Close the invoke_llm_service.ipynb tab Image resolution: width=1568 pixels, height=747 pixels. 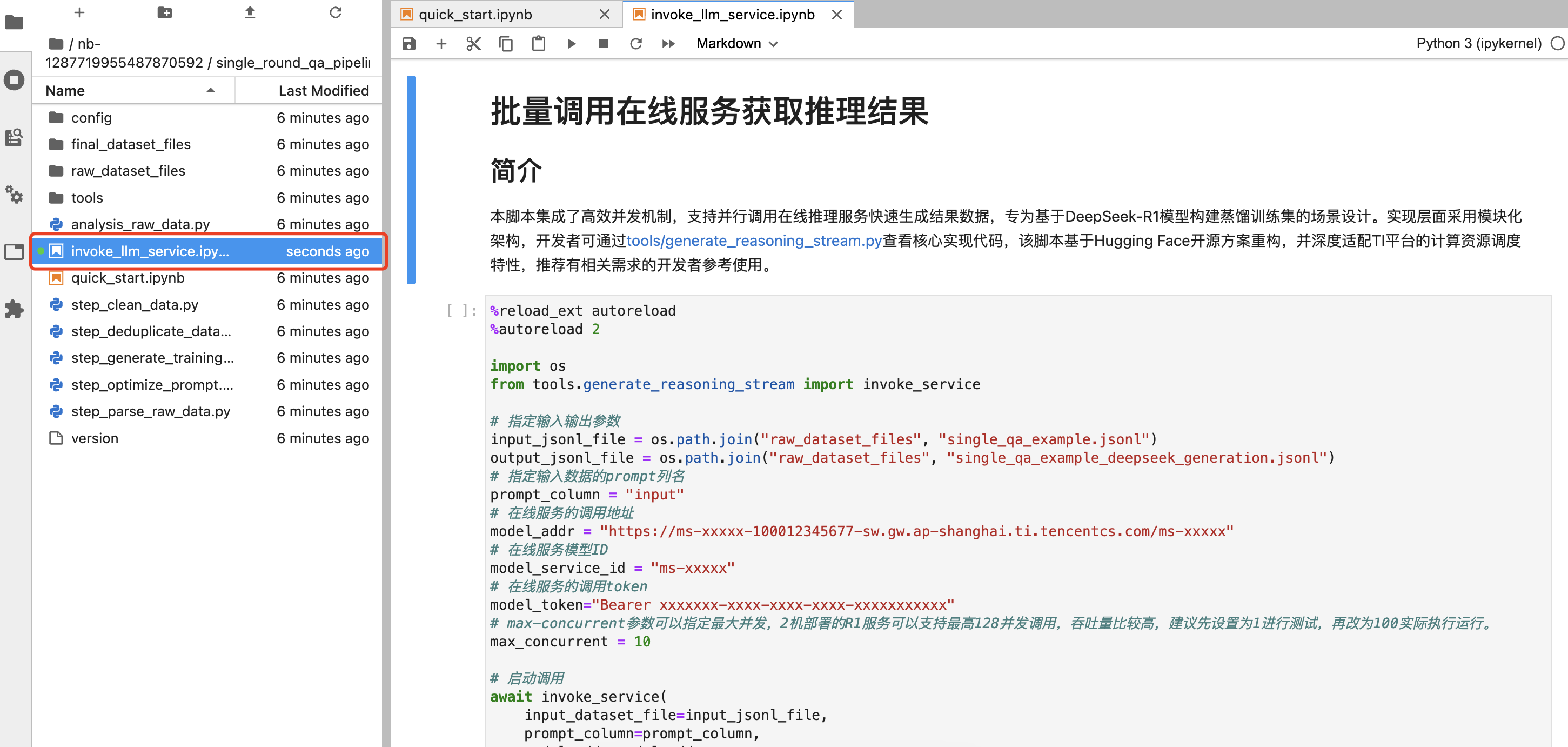837,15
